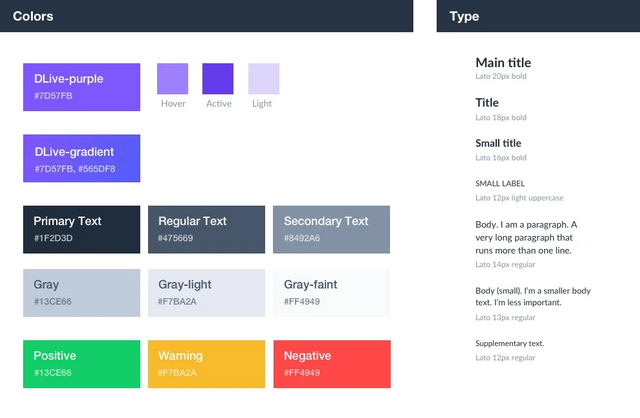The image size is (640, 418).
Task: Select the Gray-light color swatch
Action: click(207, 293)
